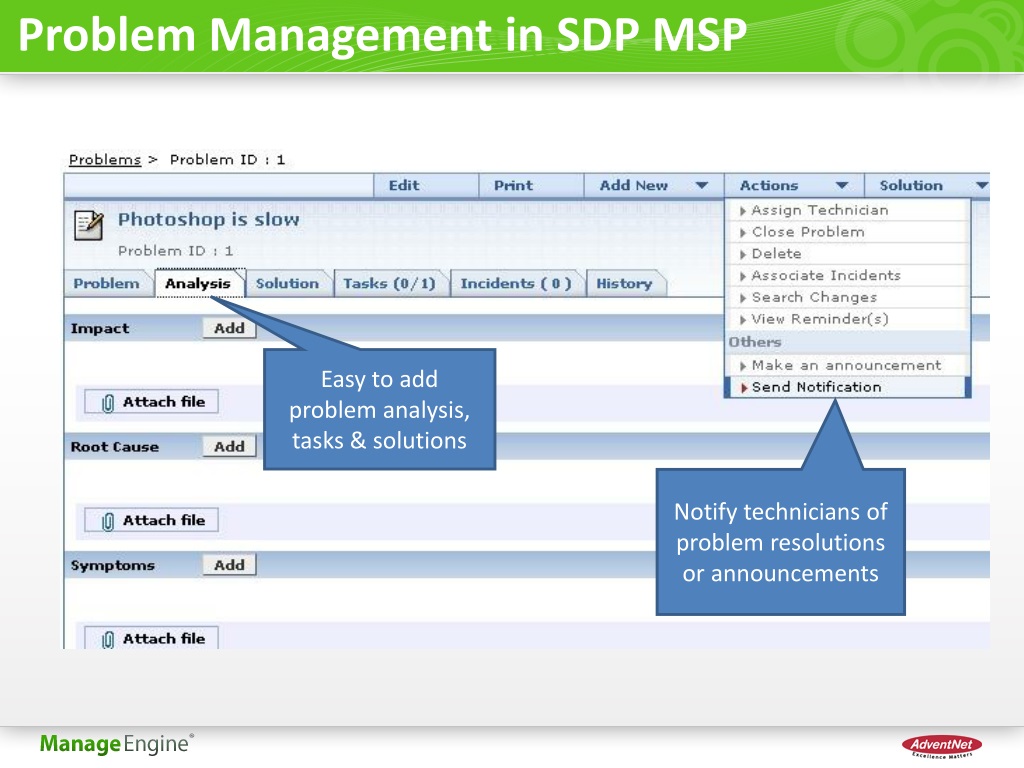Screen dimensions: 1024x768
Task: Click the Solution toolbar label
Action: 911,185
